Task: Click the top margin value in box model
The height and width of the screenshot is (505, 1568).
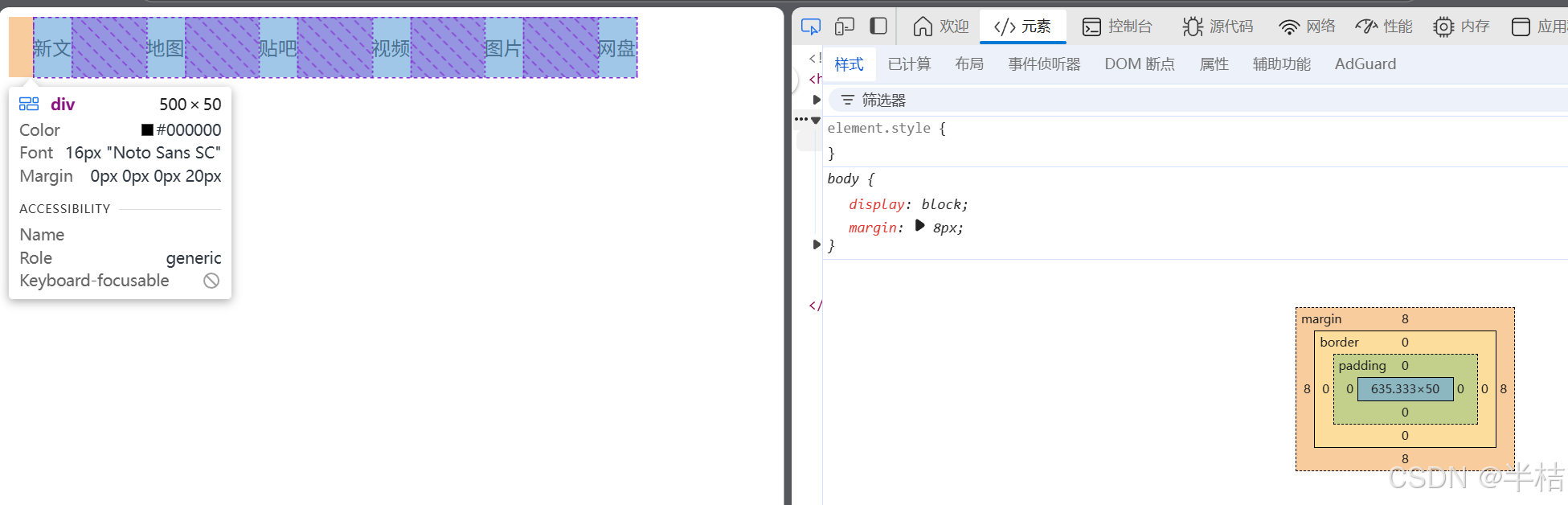Action: click(x=1405, y=319)
